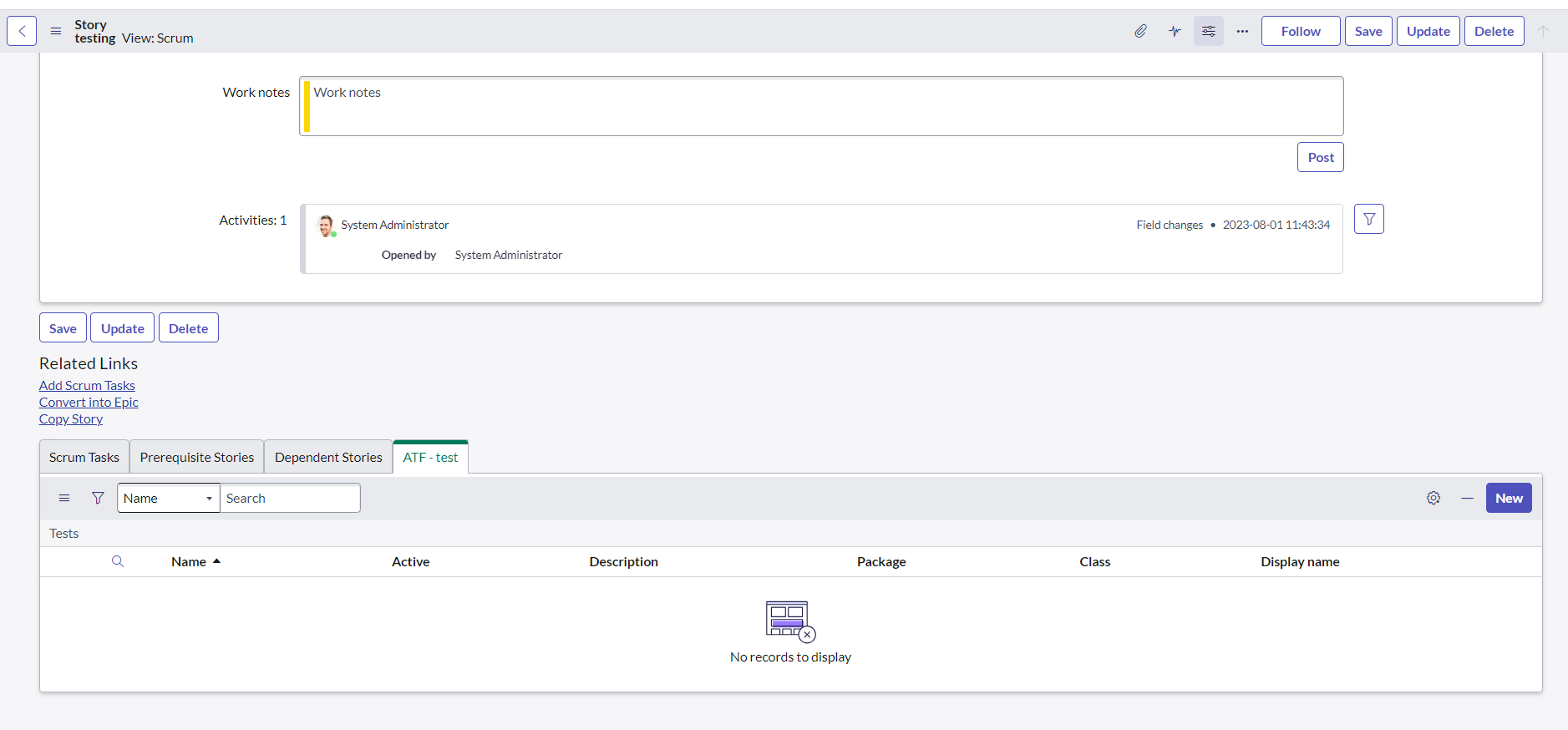Click the paperclip attachments icon

click(1140, 31)
